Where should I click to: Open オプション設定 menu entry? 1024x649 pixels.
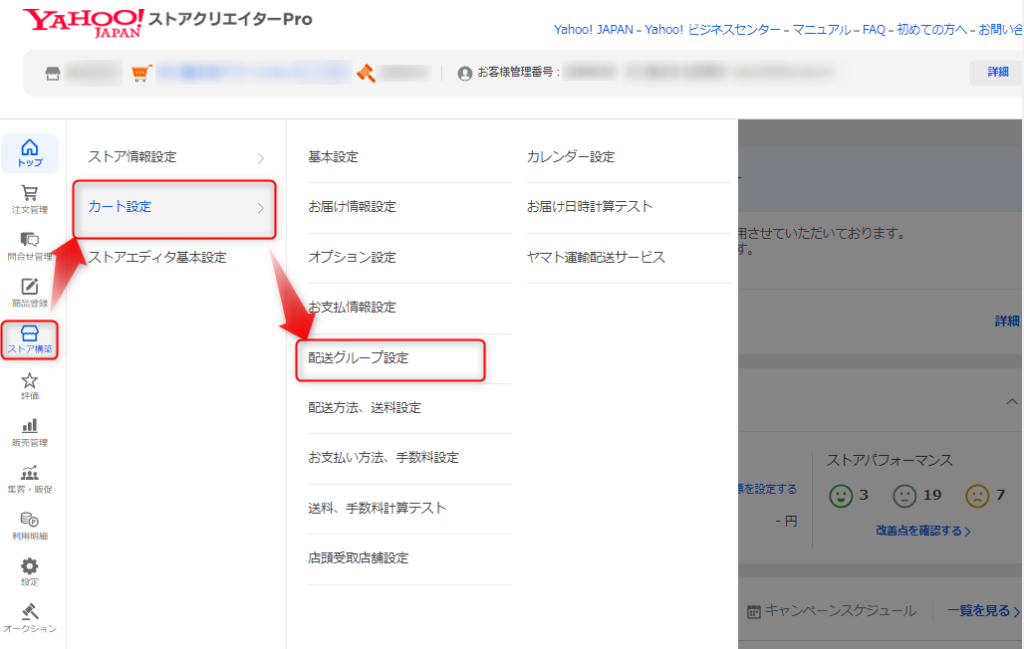352,257
